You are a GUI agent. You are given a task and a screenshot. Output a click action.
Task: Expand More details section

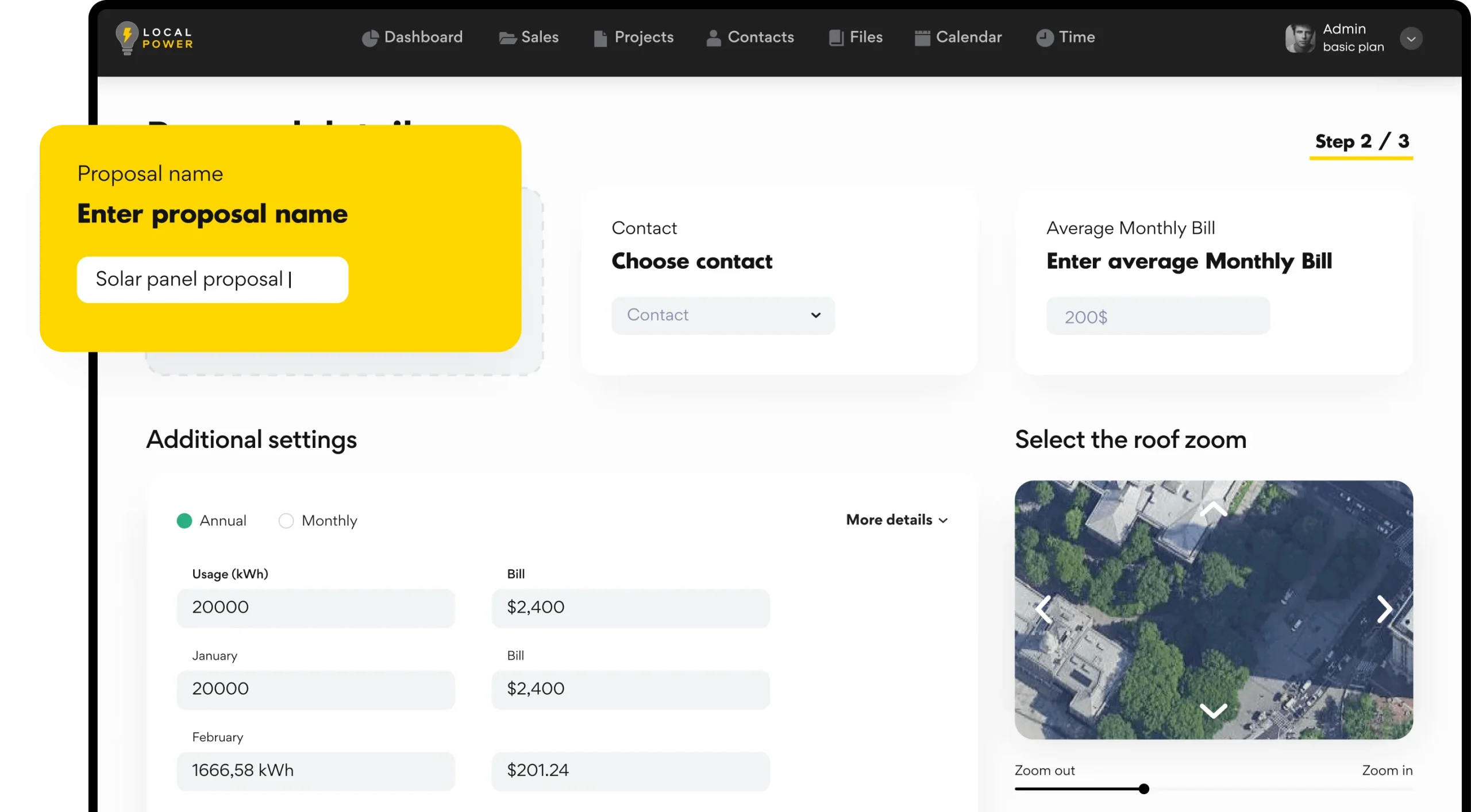click(896, 520)
